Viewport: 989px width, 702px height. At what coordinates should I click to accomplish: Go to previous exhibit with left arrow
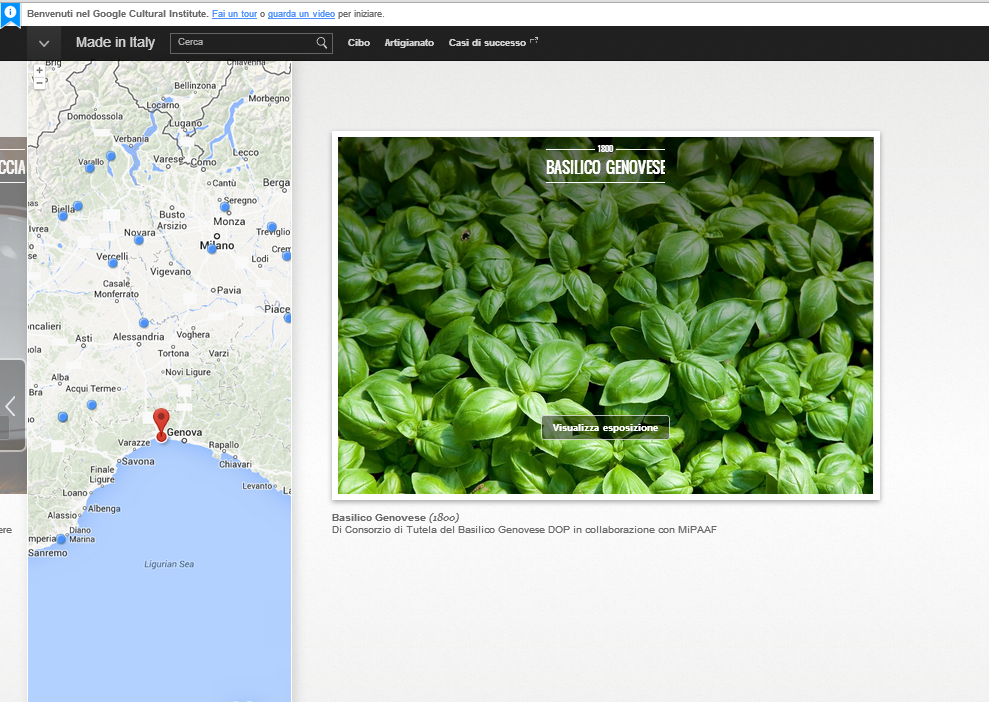pyautogui.click(x=11, y=405)
